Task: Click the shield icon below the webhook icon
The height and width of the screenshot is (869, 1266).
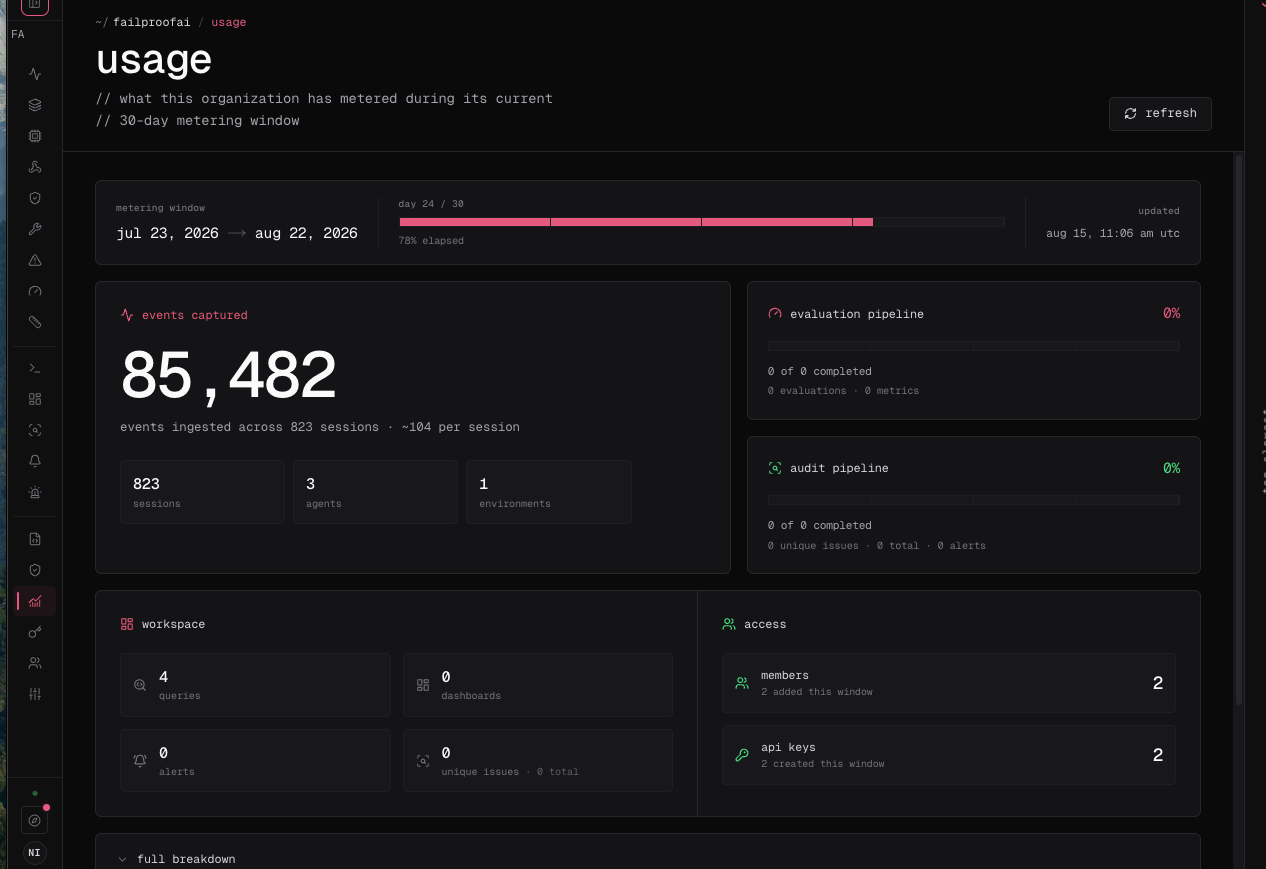Action: (35, 198)
